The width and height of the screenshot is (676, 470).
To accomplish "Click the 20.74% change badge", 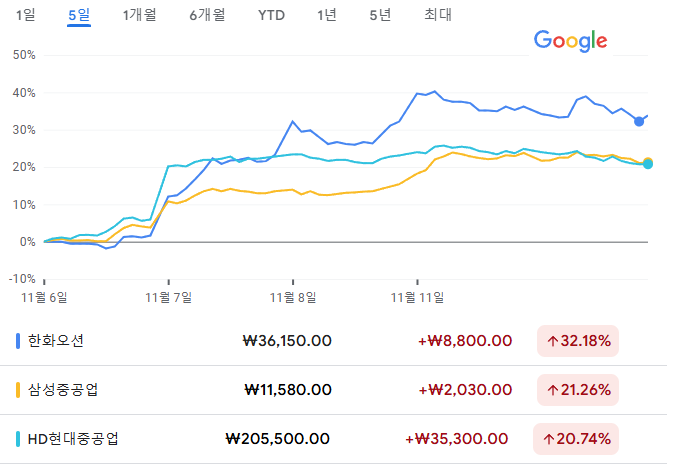I will (x=576, y=439).
